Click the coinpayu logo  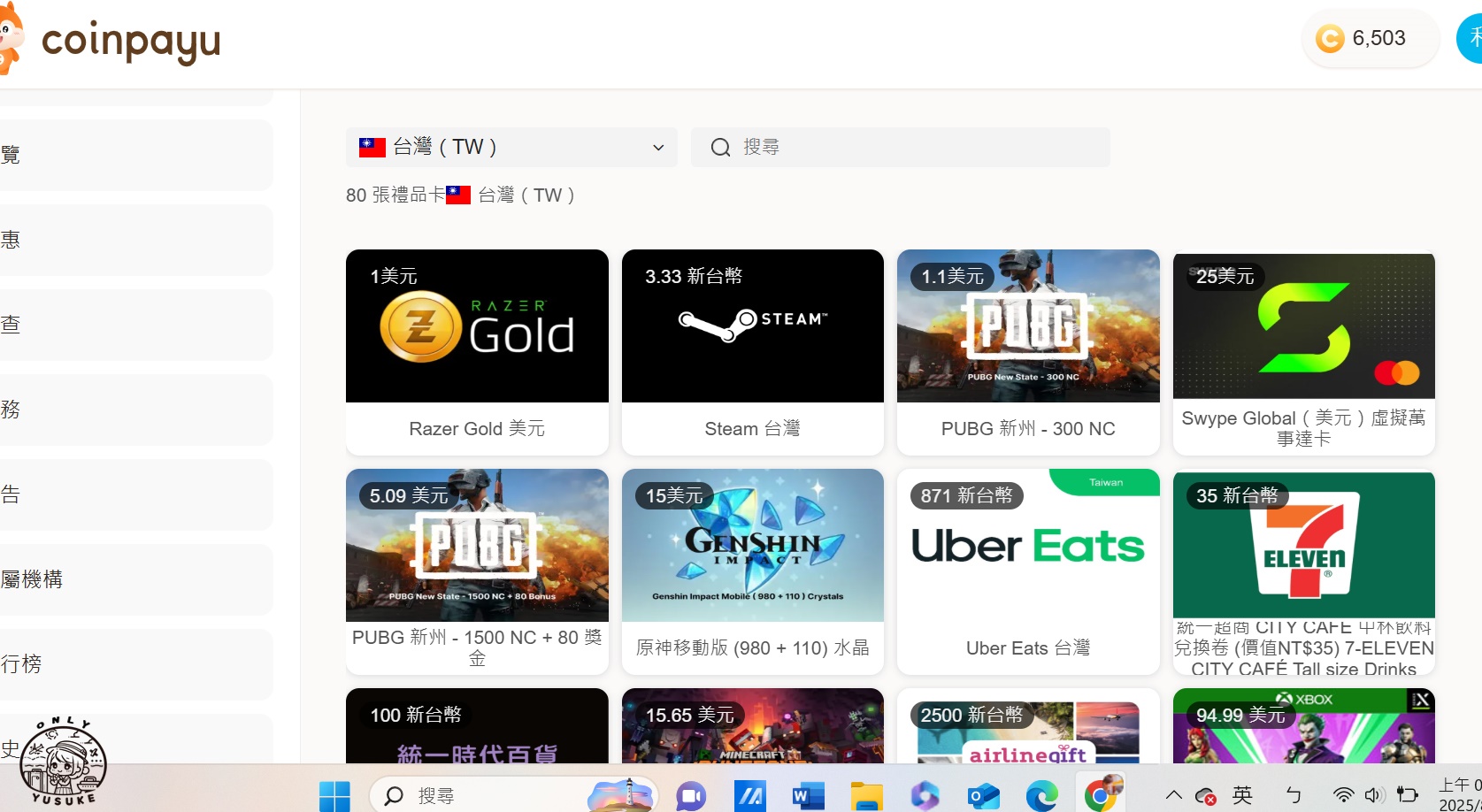[111, 41]
